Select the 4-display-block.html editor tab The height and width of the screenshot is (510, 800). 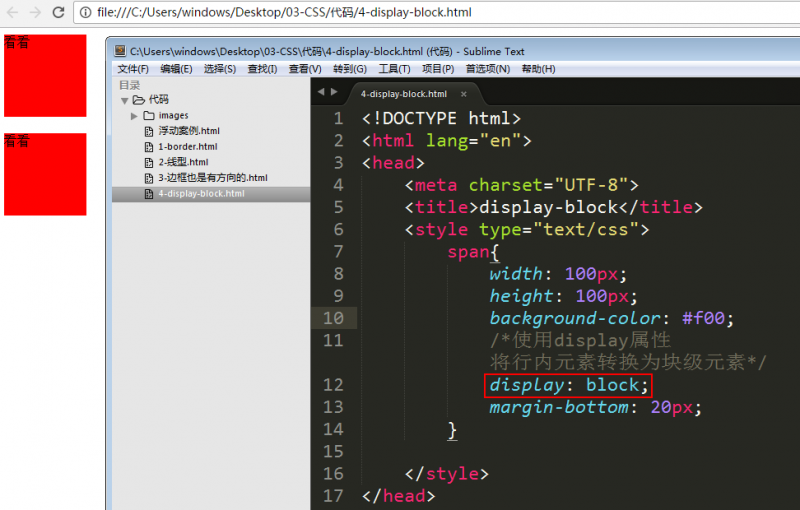404,94
